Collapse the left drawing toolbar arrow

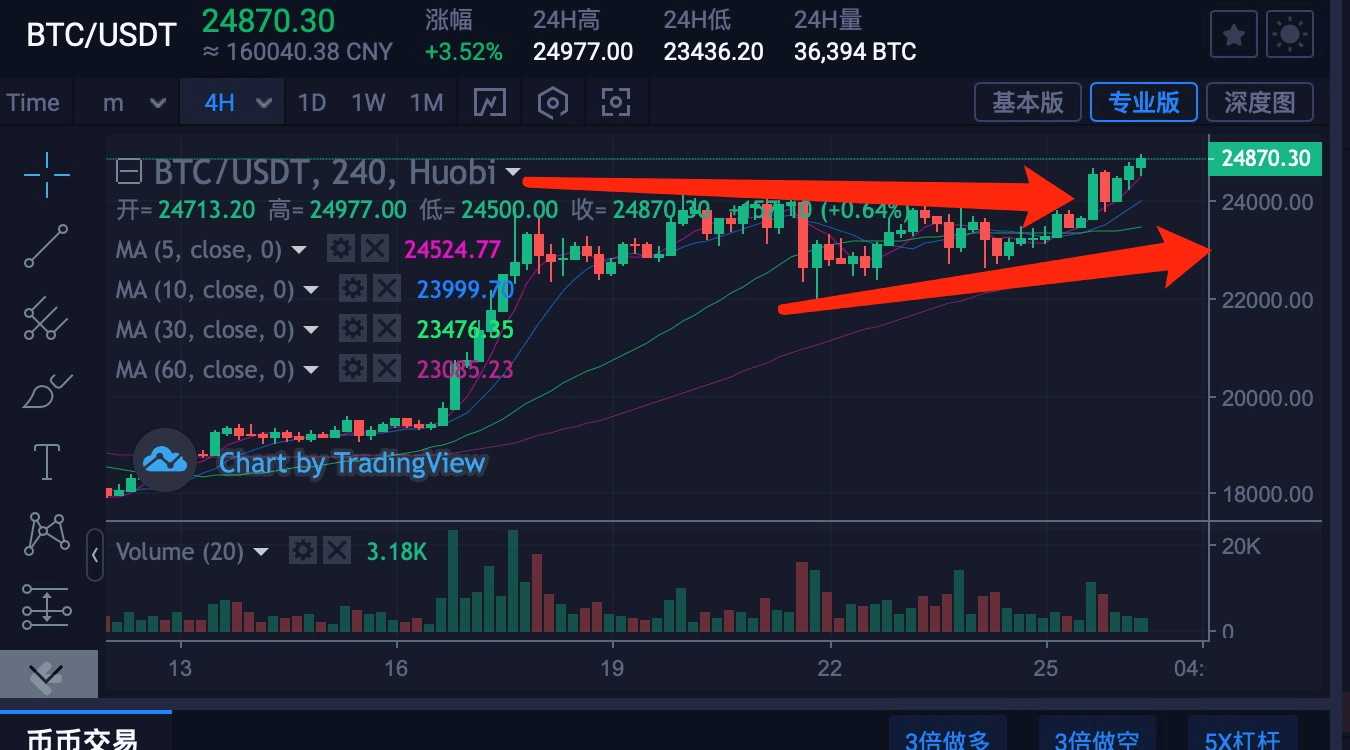[95, 555]
